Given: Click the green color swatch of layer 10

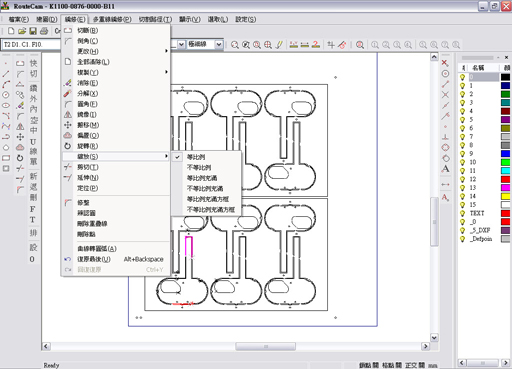Looking at the screenshot, I should coord(506,162).
